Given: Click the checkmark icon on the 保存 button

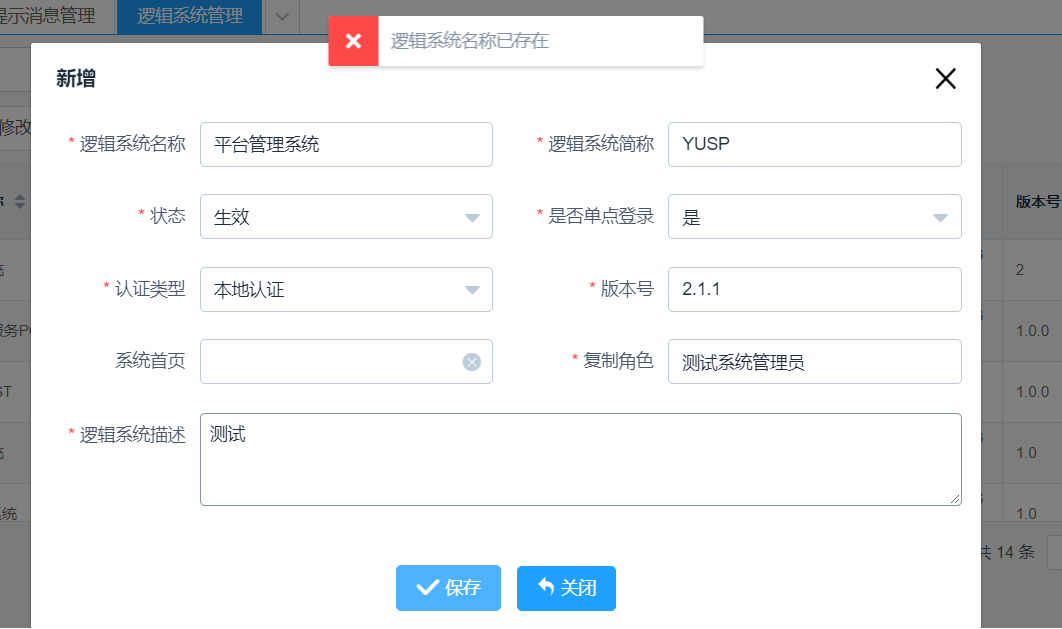Looking at the screenshot, I should (x=429, y=588).
